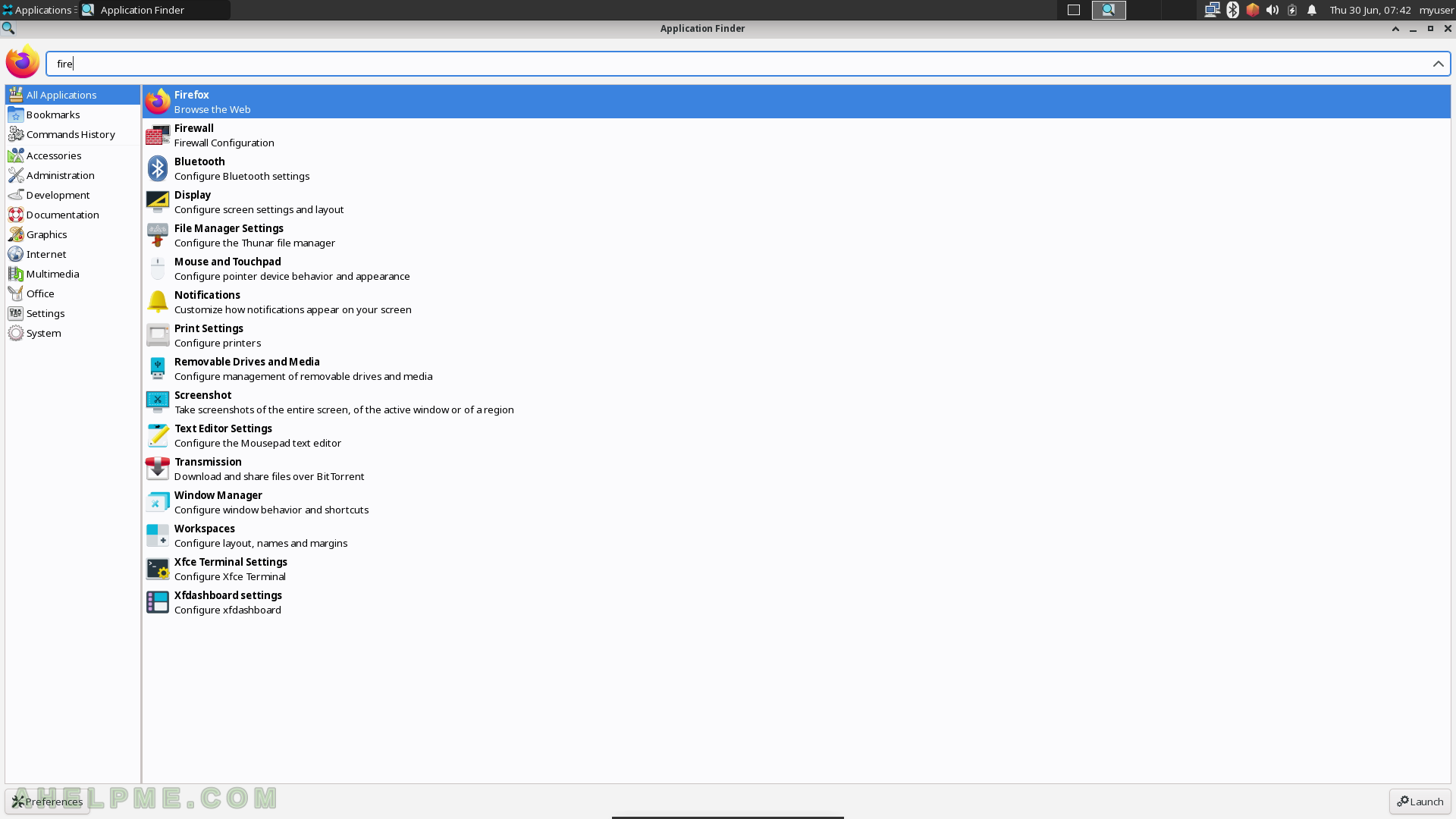Show the Bookmarks category
The height and width of the screenshot is (819, 1456).
click(x=73, y=115)
